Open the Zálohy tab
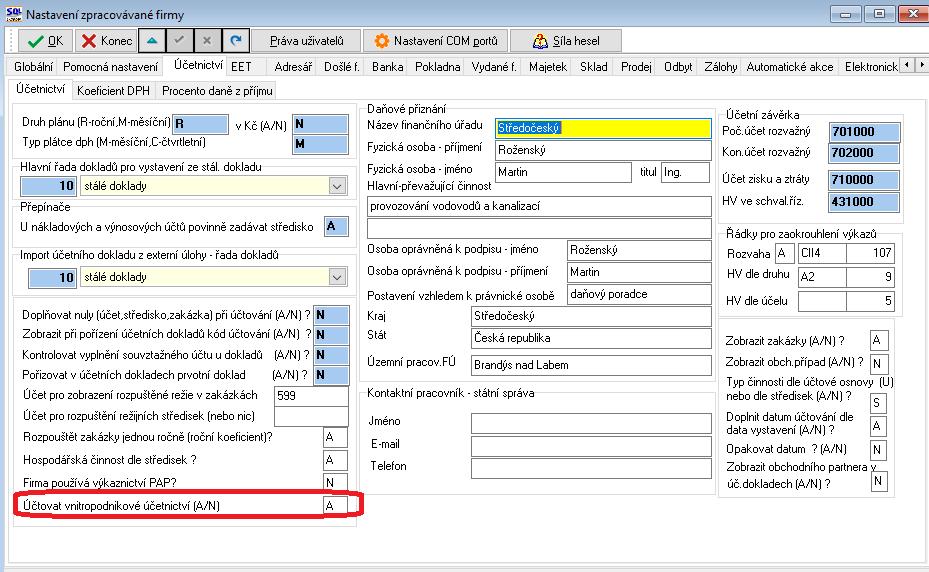This screenshot has height=572, width=929. click(720, 67)
